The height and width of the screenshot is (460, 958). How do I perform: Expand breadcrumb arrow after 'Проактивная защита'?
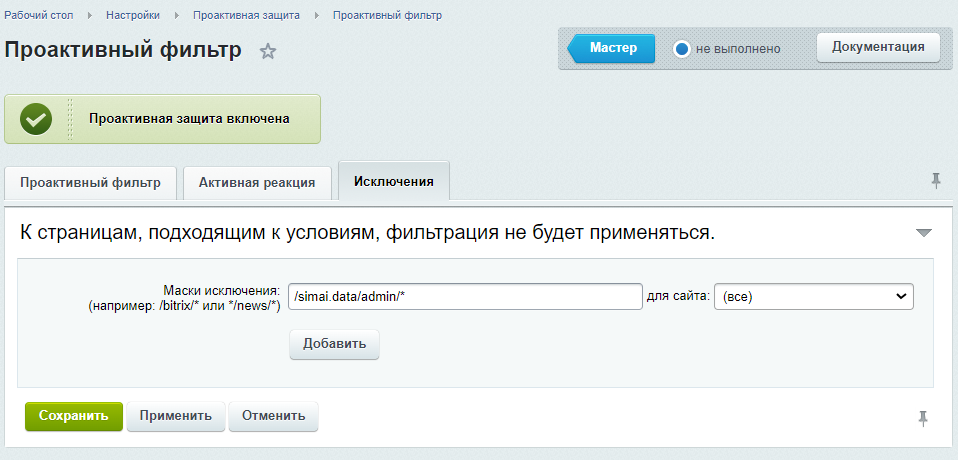(318, 16)
